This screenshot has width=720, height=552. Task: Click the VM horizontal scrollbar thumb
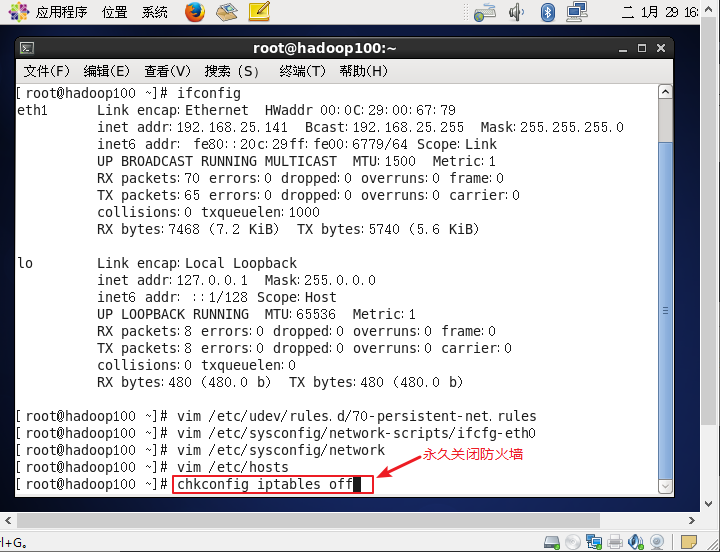pos(308,520)
